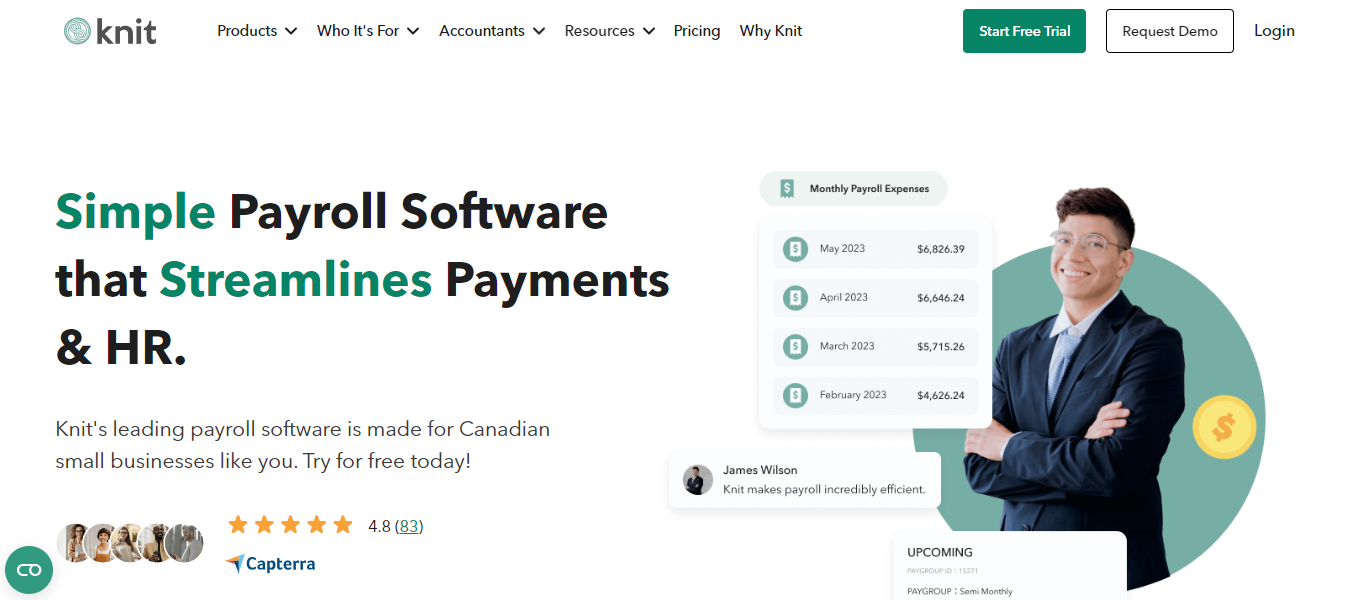Click the Monthly Payroll Expenses receipt icon
Screen dimensions: 1345x600
click(787, 188)
